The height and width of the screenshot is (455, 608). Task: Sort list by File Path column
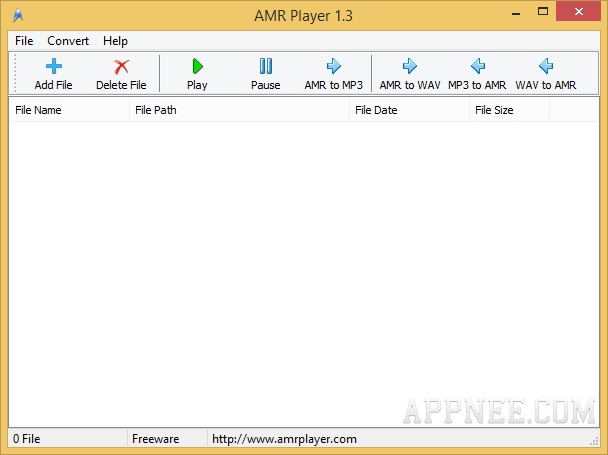240,110
